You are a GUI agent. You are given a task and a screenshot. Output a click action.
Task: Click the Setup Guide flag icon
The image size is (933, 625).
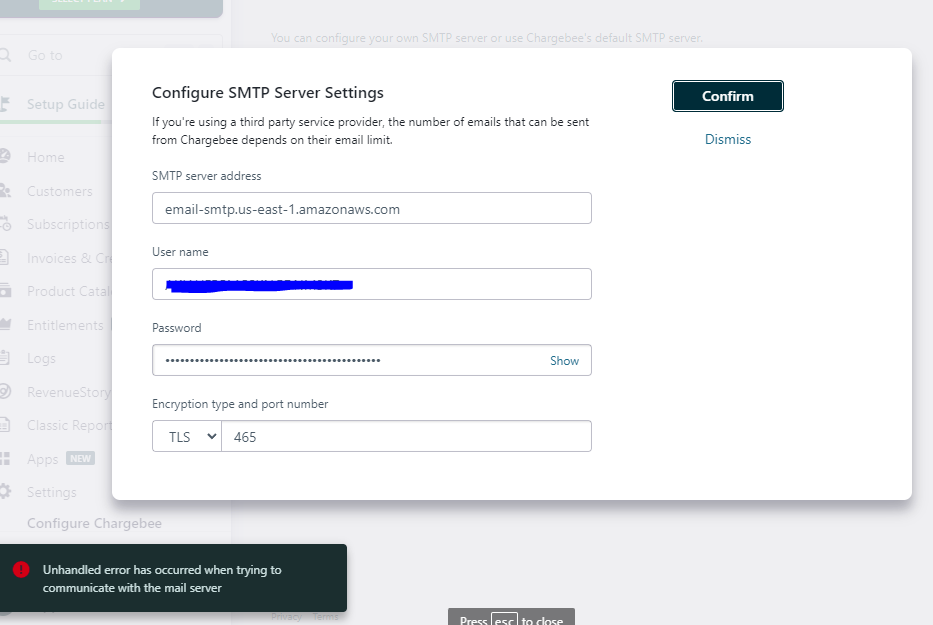point(6,104)
